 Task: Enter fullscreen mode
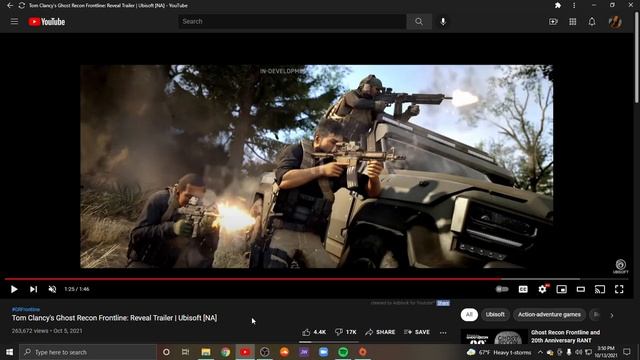click(x=619, y=289)
